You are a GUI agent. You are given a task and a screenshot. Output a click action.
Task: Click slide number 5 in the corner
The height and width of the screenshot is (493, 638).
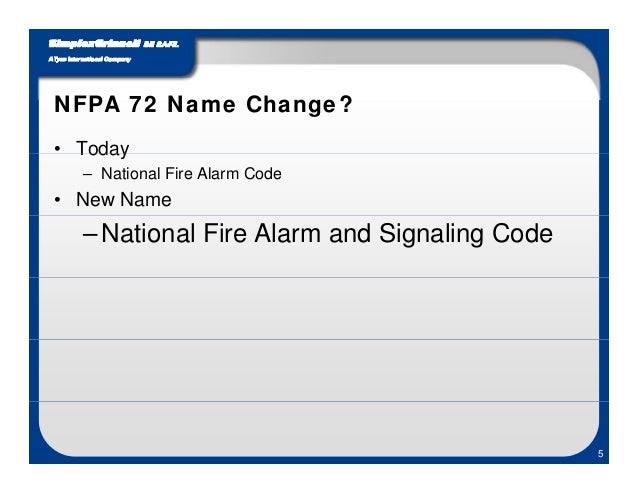coord(599,455)
